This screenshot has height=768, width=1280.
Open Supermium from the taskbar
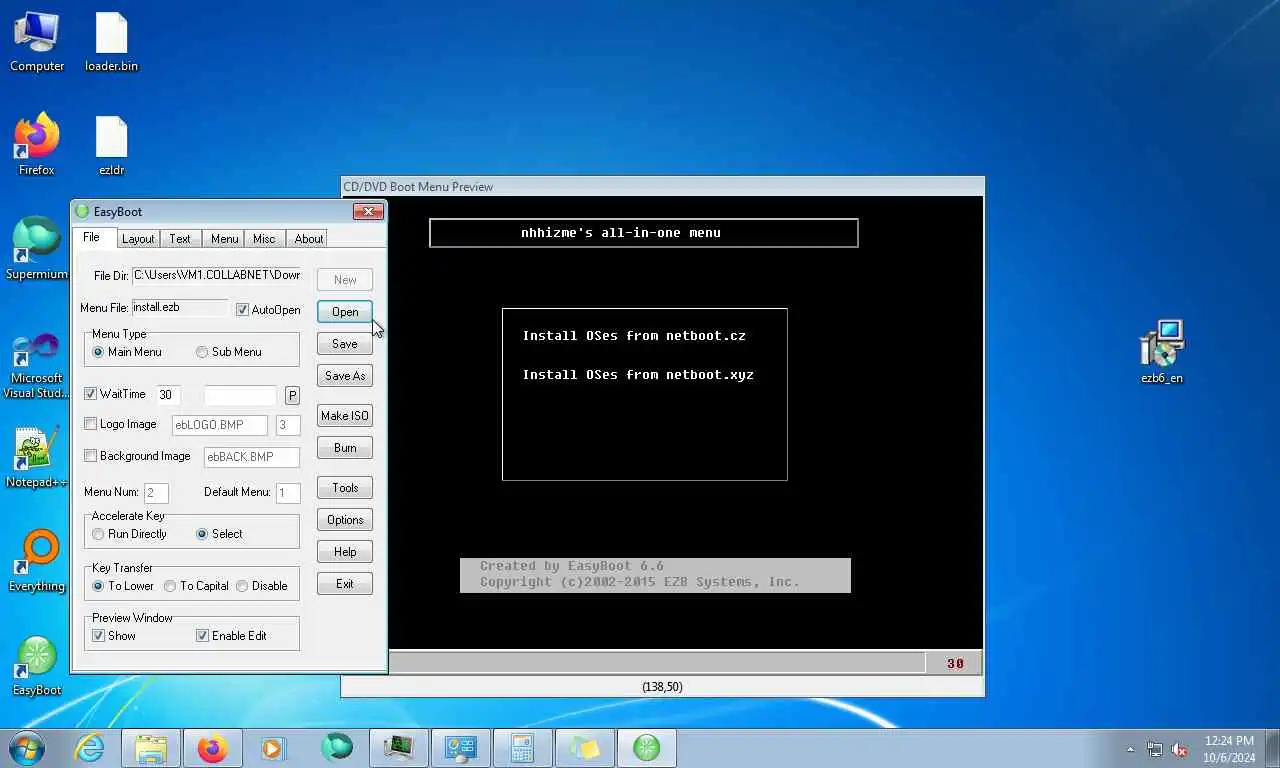(x=337, y=748)
